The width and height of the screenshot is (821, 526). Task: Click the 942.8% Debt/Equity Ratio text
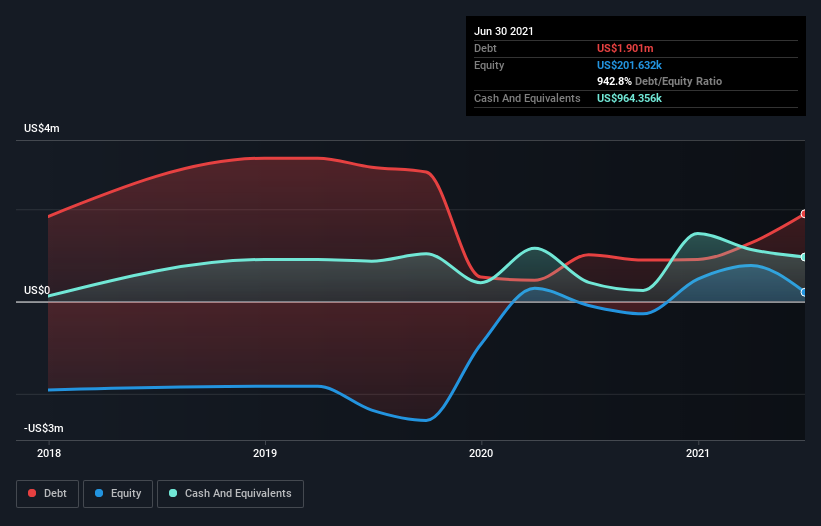pyautogui.click(x=660, y=81)
